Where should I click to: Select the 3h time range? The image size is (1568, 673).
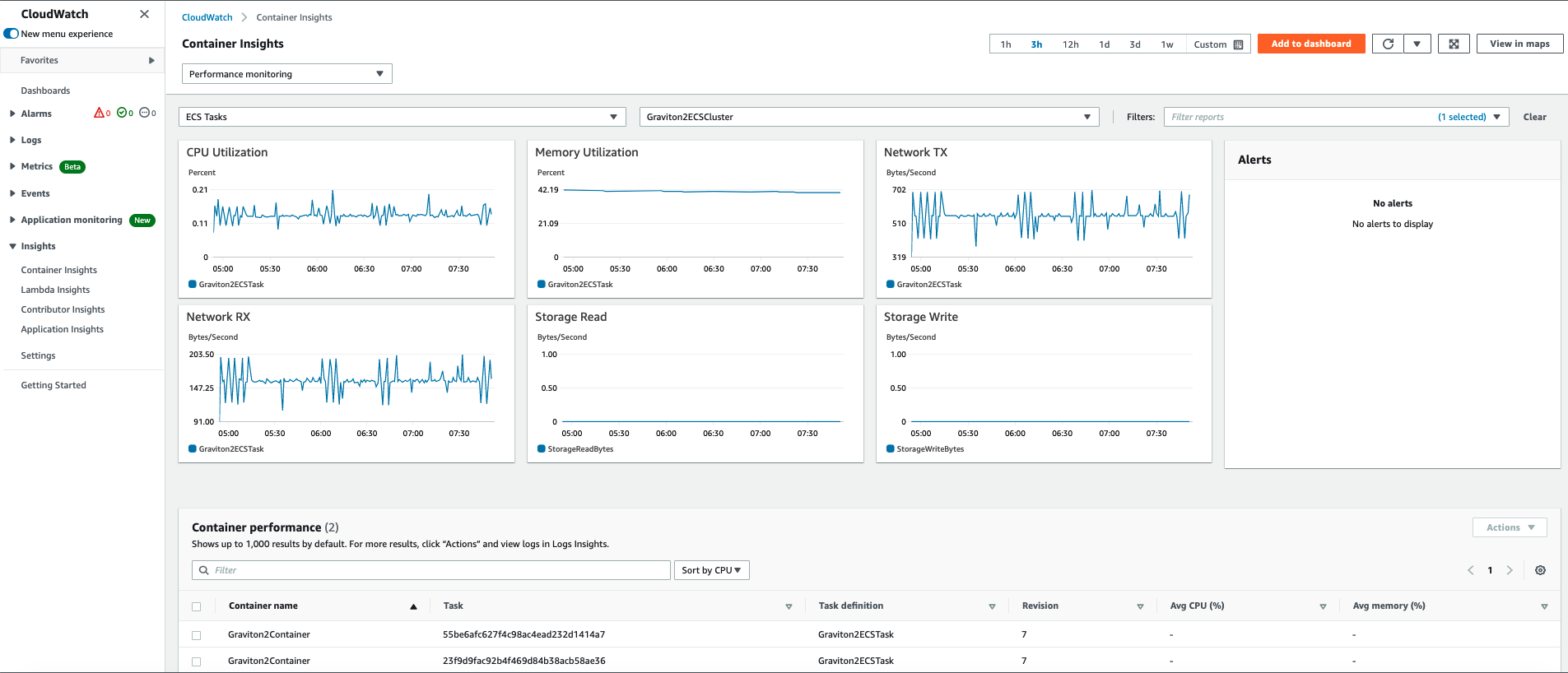[x=1036, y=44]
